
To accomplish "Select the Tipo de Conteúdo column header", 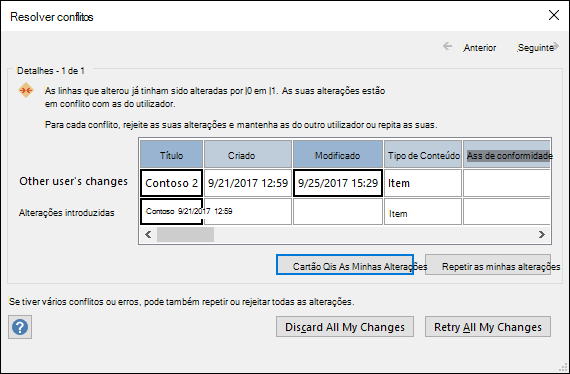I will [423, 154].
